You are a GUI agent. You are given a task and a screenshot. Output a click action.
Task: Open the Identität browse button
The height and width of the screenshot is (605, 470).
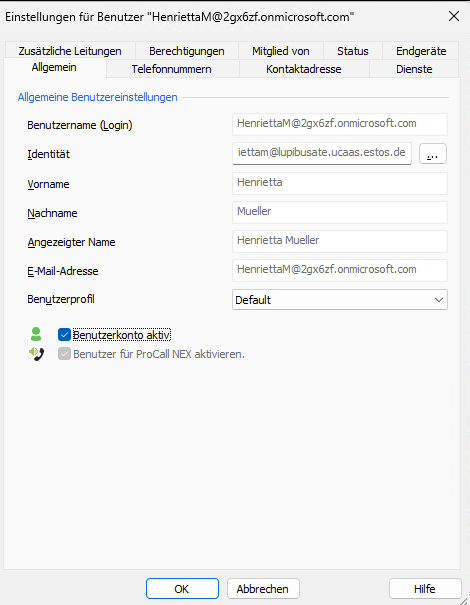point(433,154)
